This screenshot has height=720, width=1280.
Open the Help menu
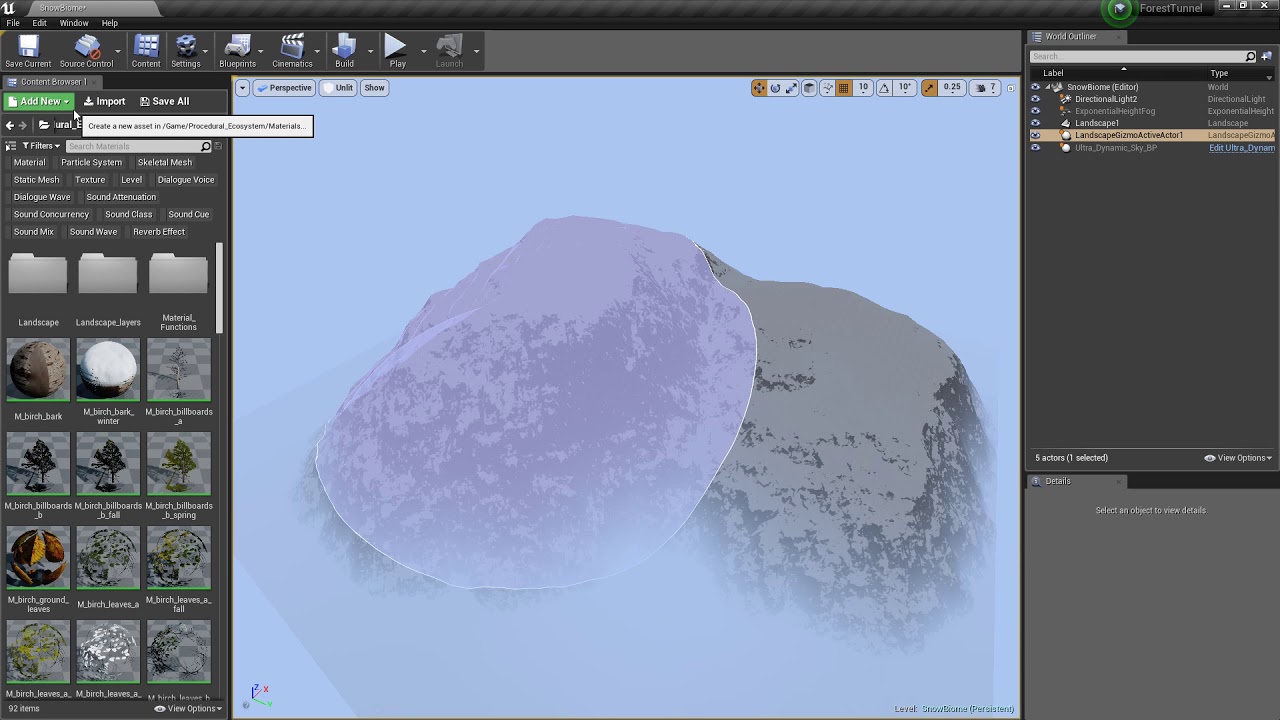(x=110, y=23)
